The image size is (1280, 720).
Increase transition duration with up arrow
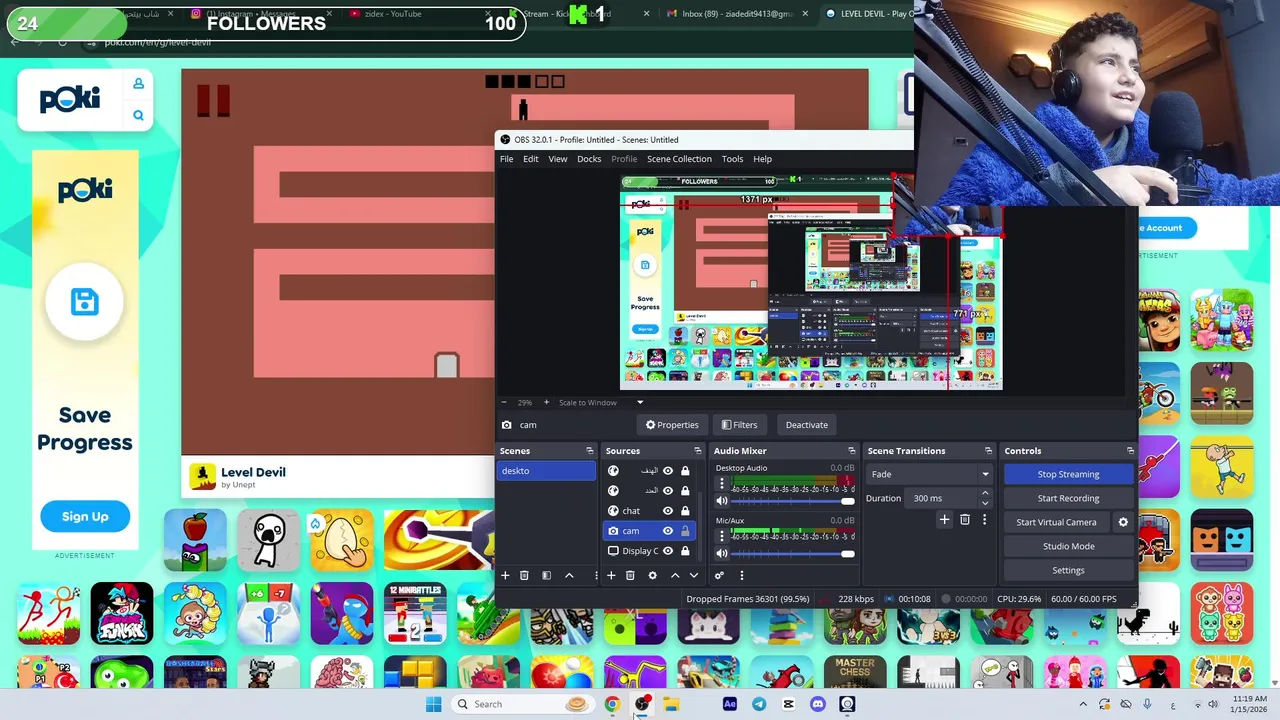[x=985, y=493]
